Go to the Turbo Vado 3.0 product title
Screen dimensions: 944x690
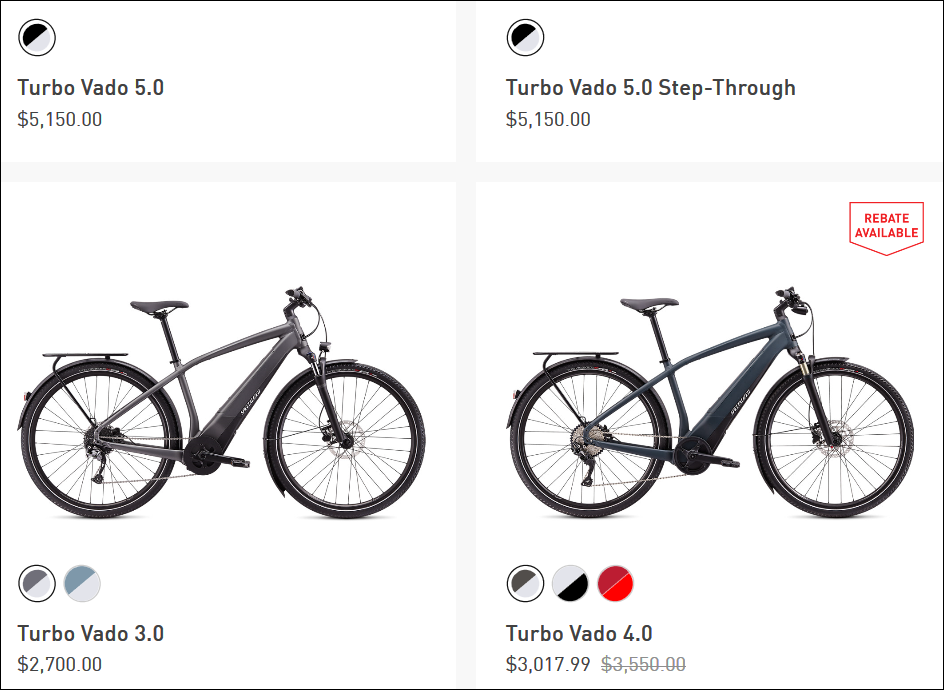tap(90, 634)
